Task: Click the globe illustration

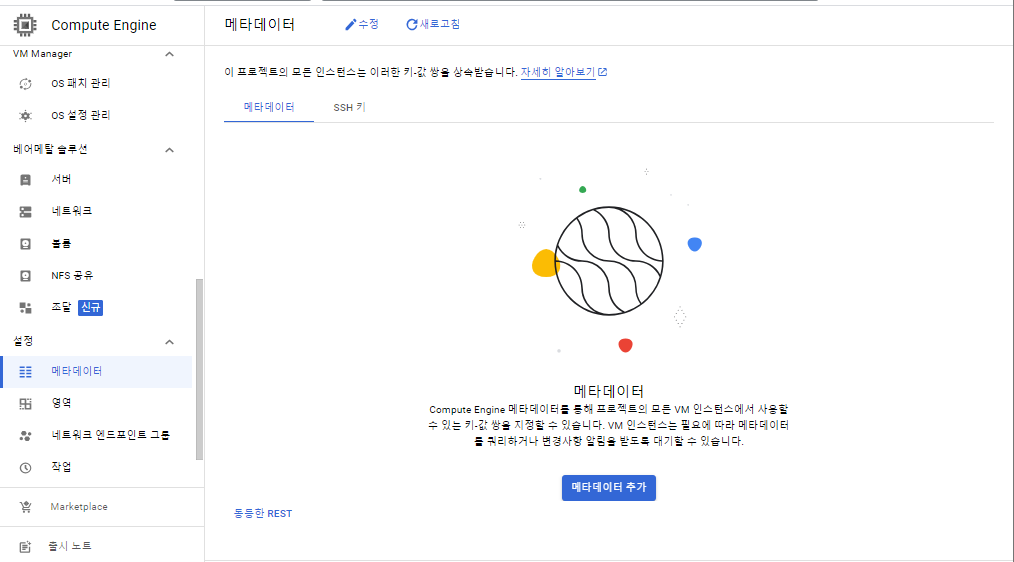Action: point(609,261)
